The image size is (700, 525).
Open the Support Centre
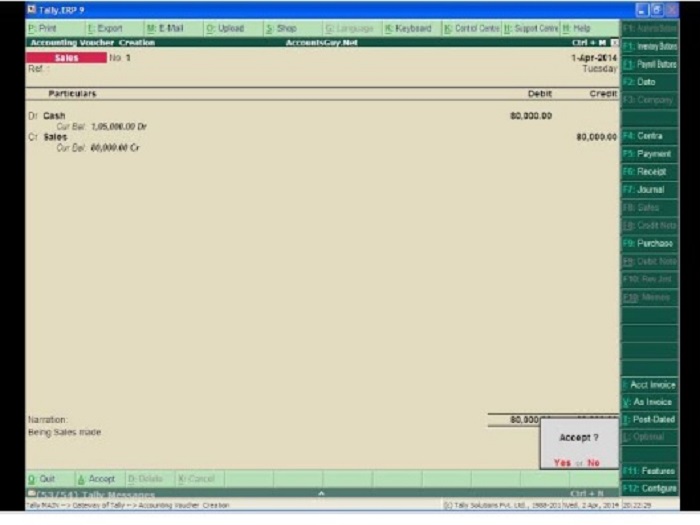531,29
